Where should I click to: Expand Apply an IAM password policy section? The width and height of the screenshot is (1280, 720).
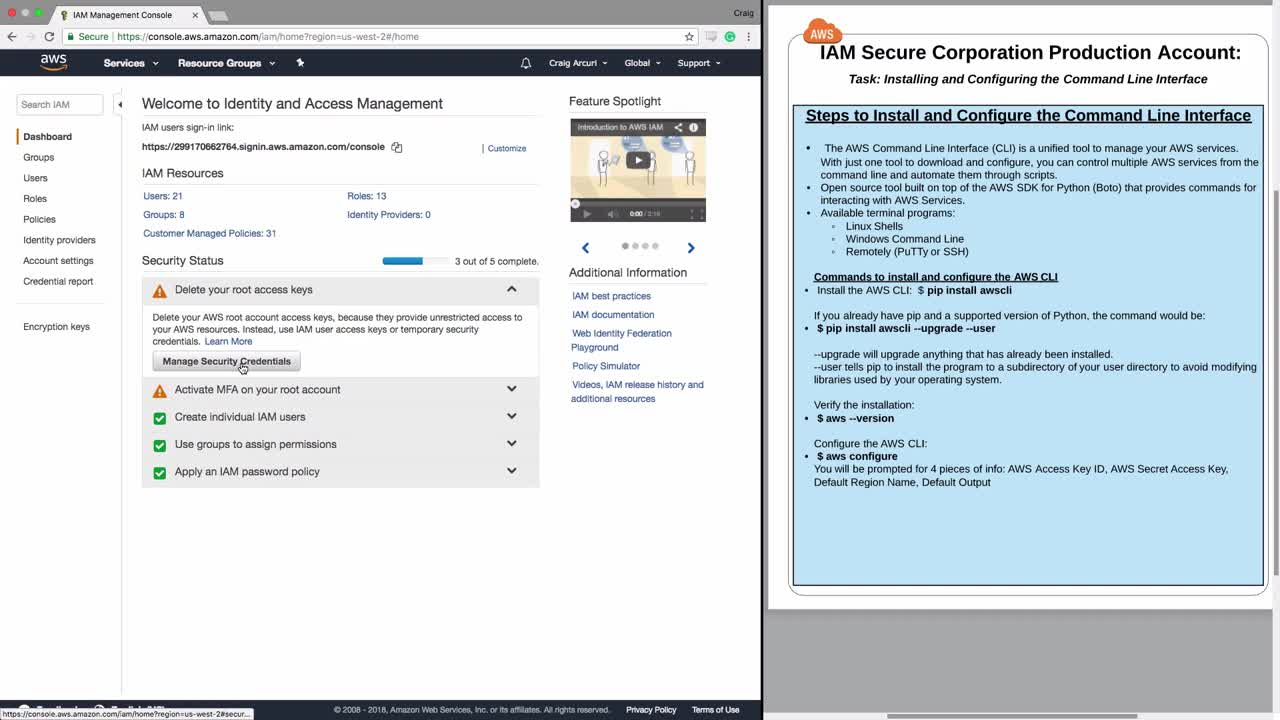(511, 470)
